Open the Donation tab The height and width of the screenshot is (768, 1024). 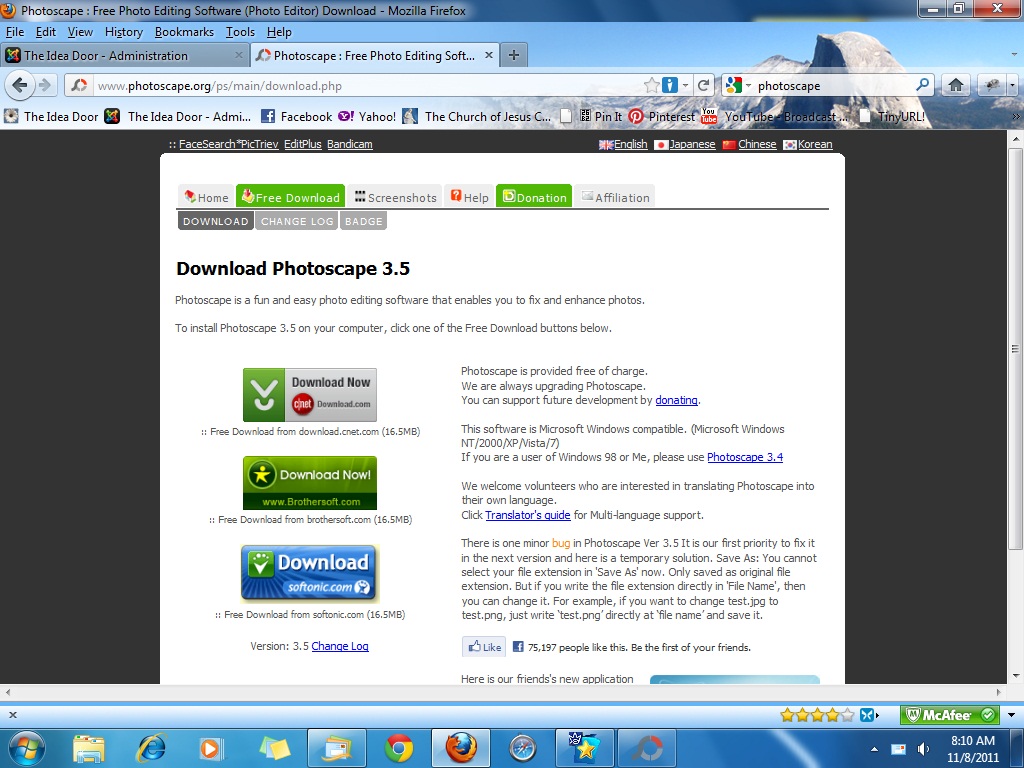[x=534, y=197]
